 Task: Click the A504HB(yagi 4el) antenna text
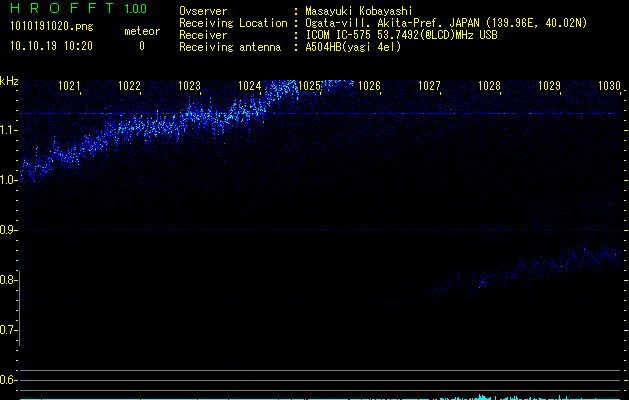(353, 47)
